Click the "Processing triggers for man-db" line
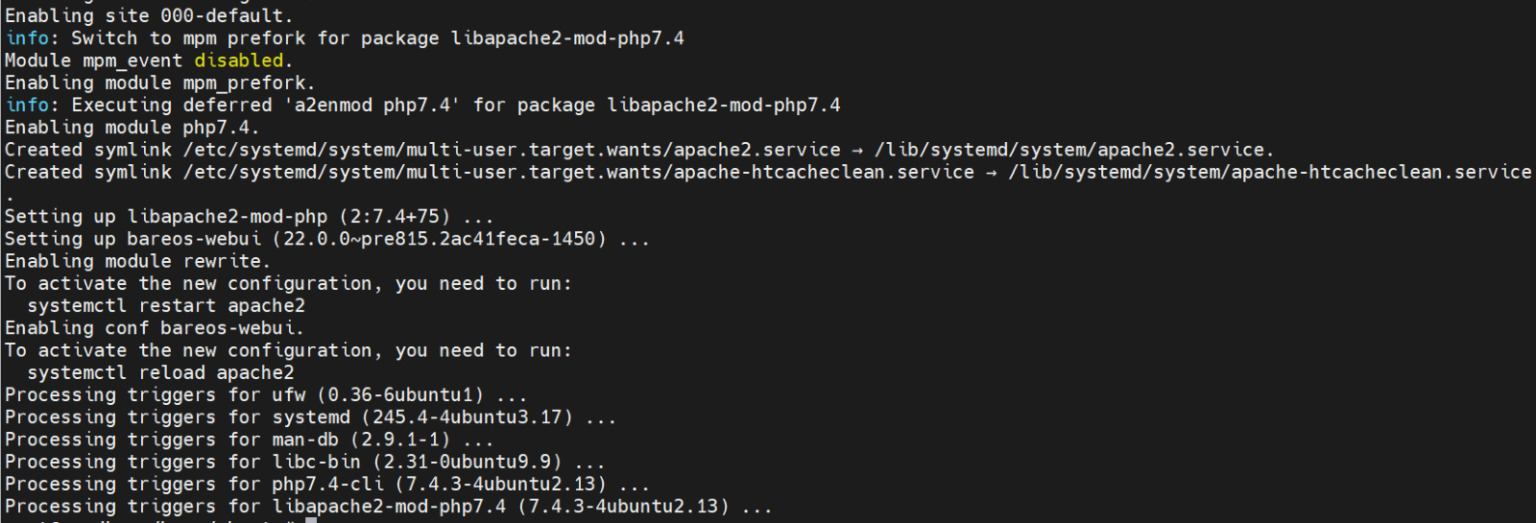This screenshot has width=1536, height=523. coord(249,440)
